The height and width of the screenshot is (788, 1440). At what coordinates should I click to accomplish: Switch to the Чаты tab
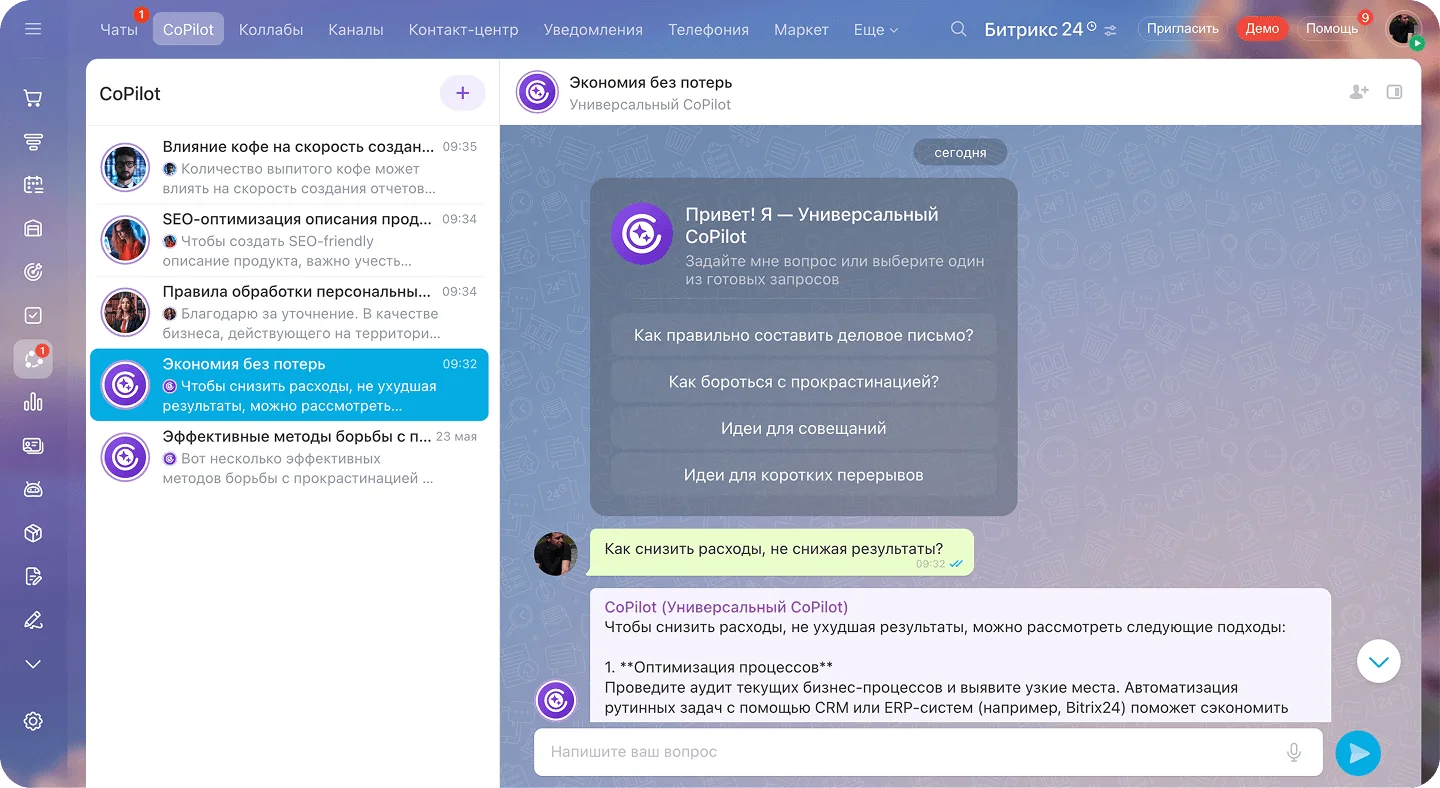pyautogui.click(x=119, y=30)
